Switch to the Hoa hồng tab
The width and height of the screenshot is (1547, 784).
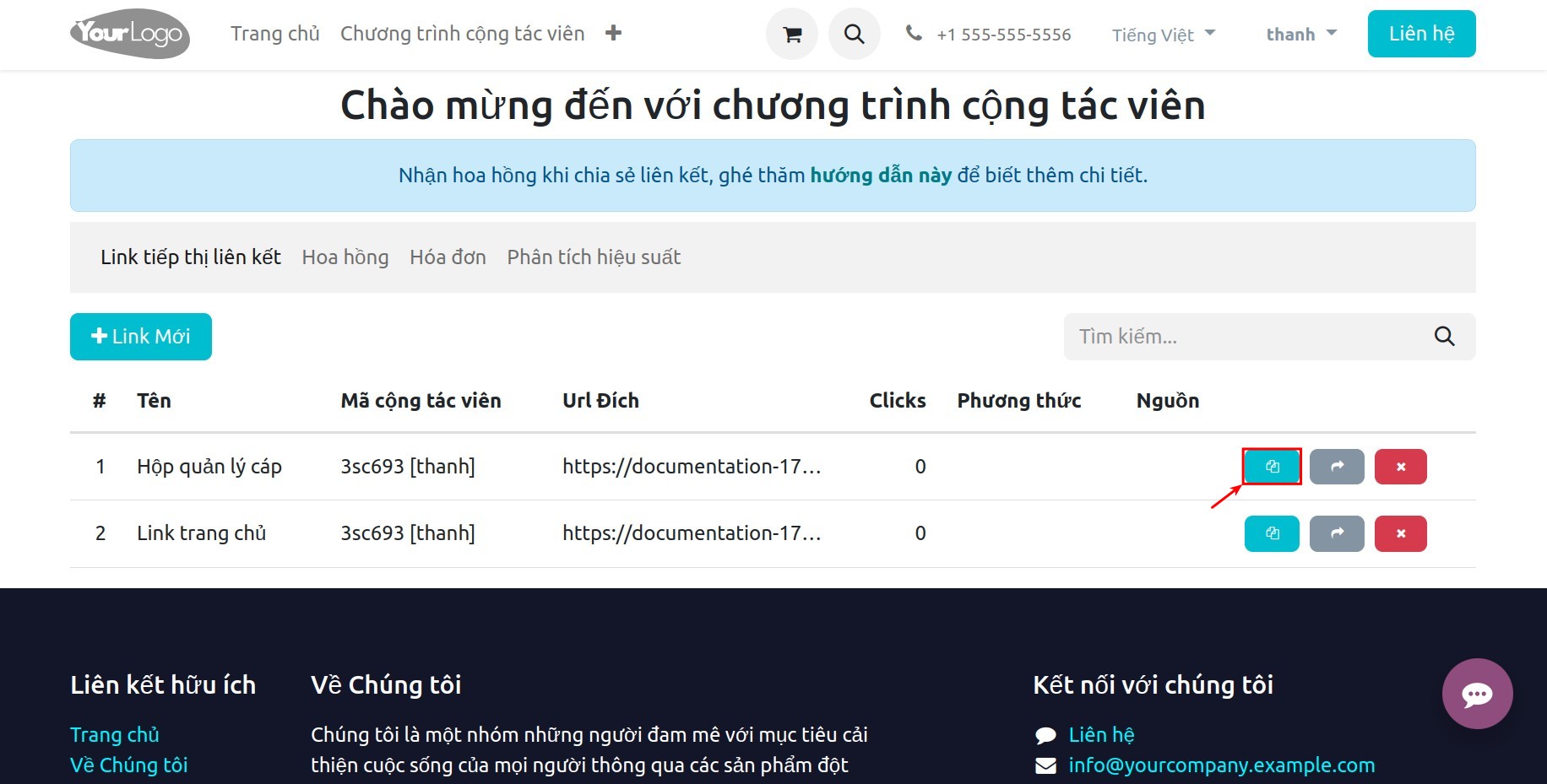(x=345, y=257)
